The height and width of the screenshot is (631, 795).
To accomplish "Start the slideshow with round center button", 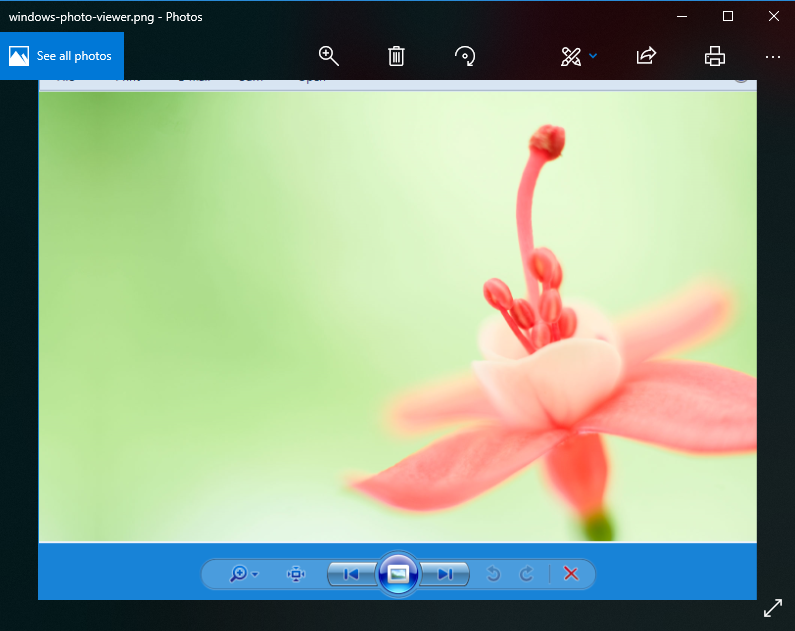I will 398,574.
